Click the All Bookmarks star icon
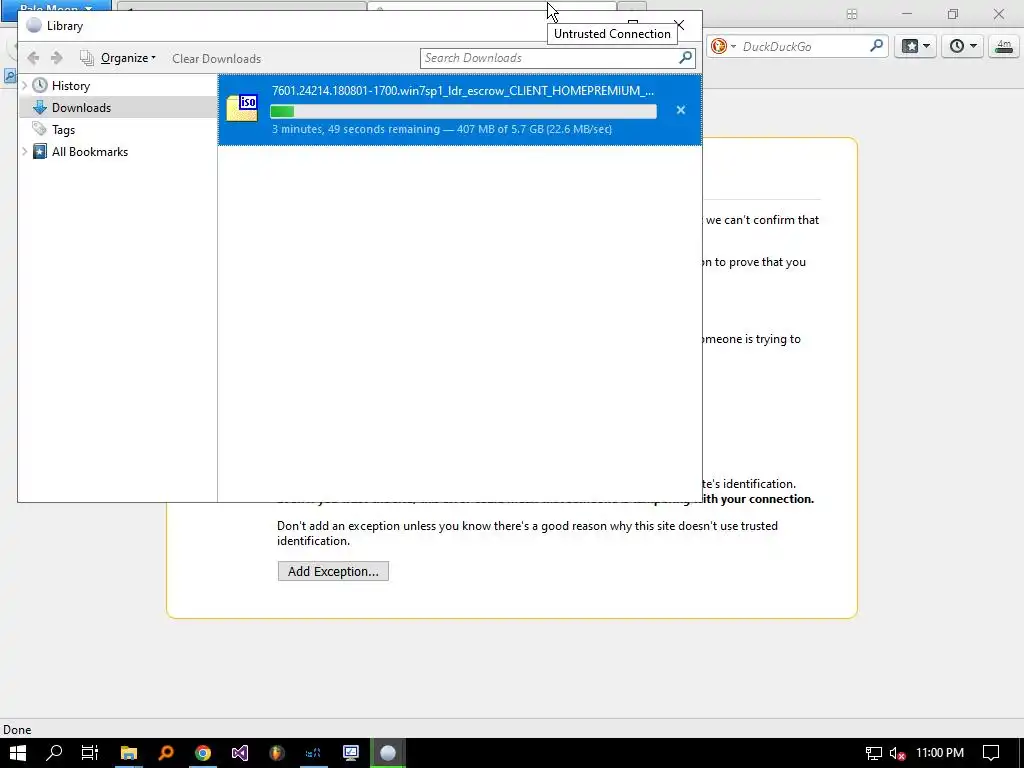 (x=40, y=152)
